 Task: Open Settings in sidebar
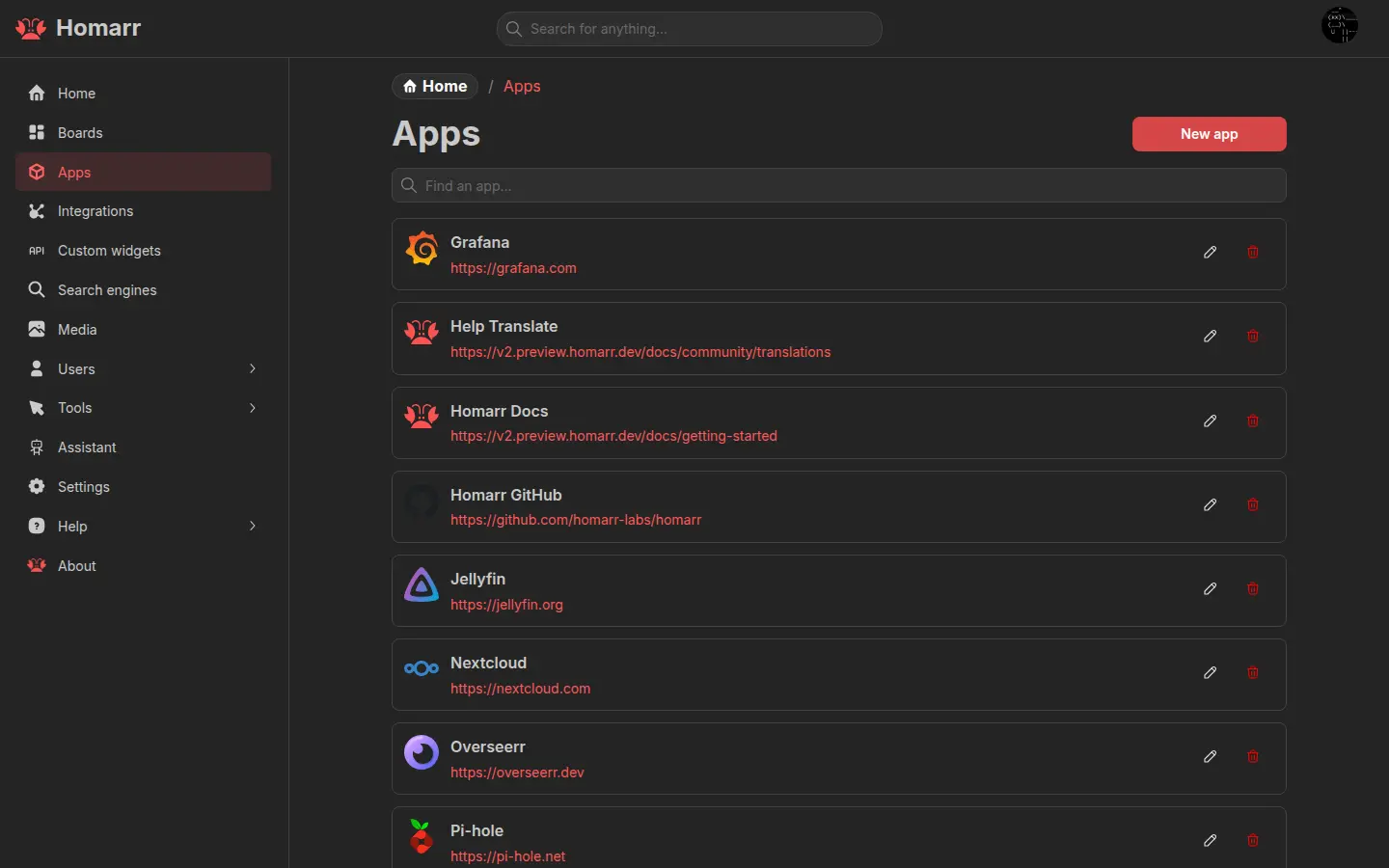(x=144, y=487)
